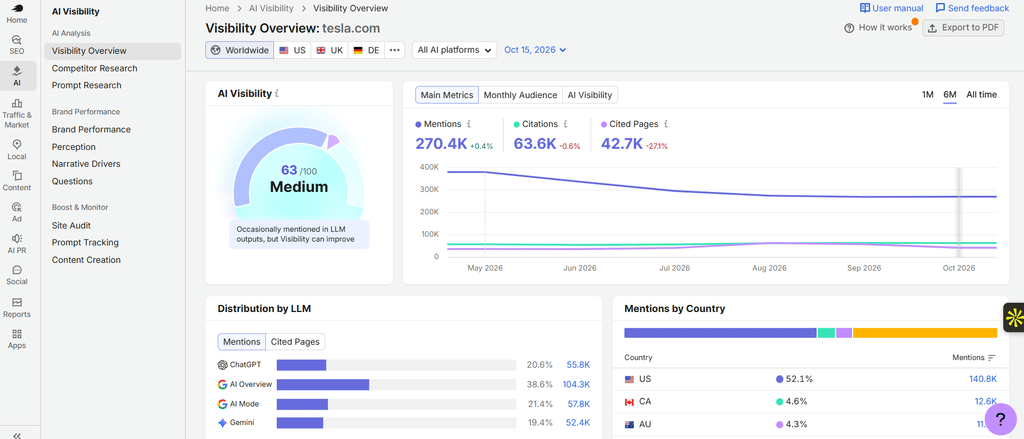Open the AI PR megaphone icon
This screenshot has height=439, width=1024.
(x=17, y=243)
